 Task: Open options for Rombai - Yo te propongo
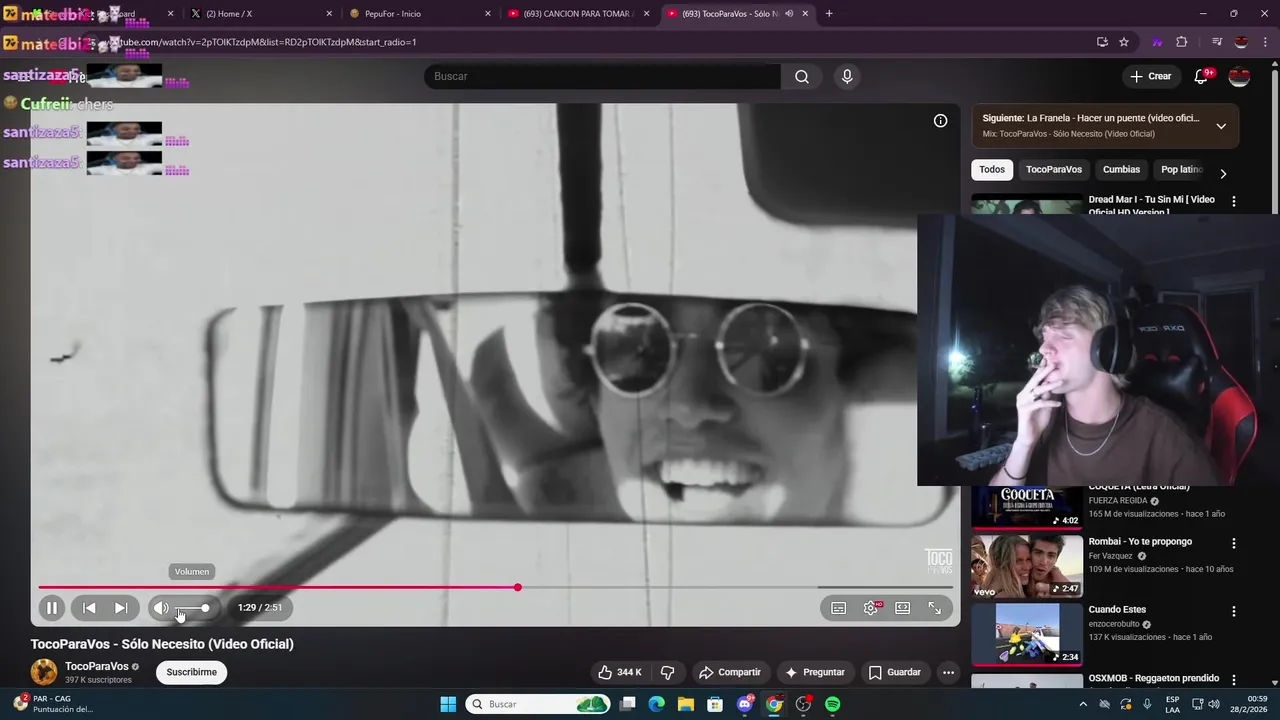(x=1234, y=544)
